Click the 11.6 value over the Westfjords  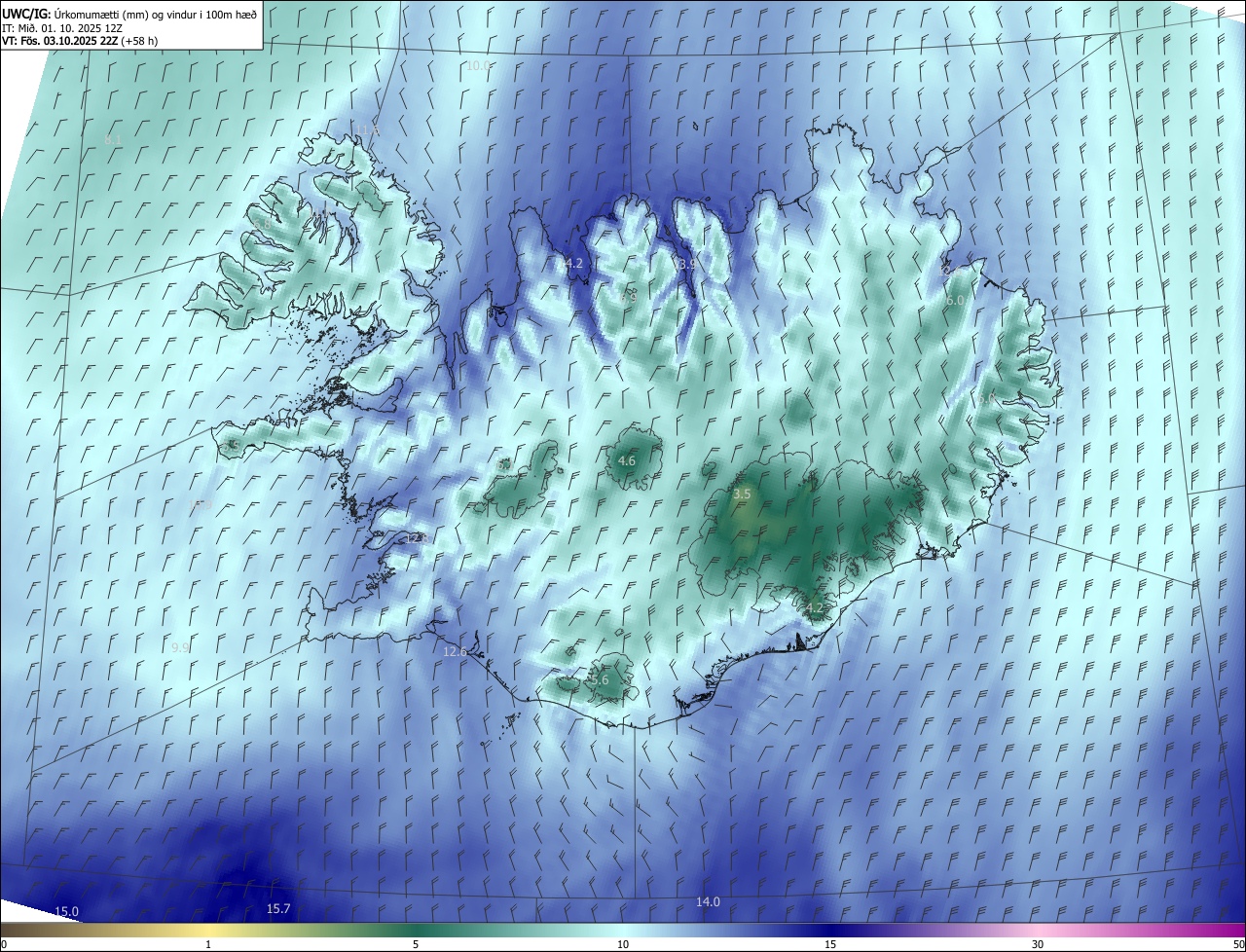pos(367,130)
